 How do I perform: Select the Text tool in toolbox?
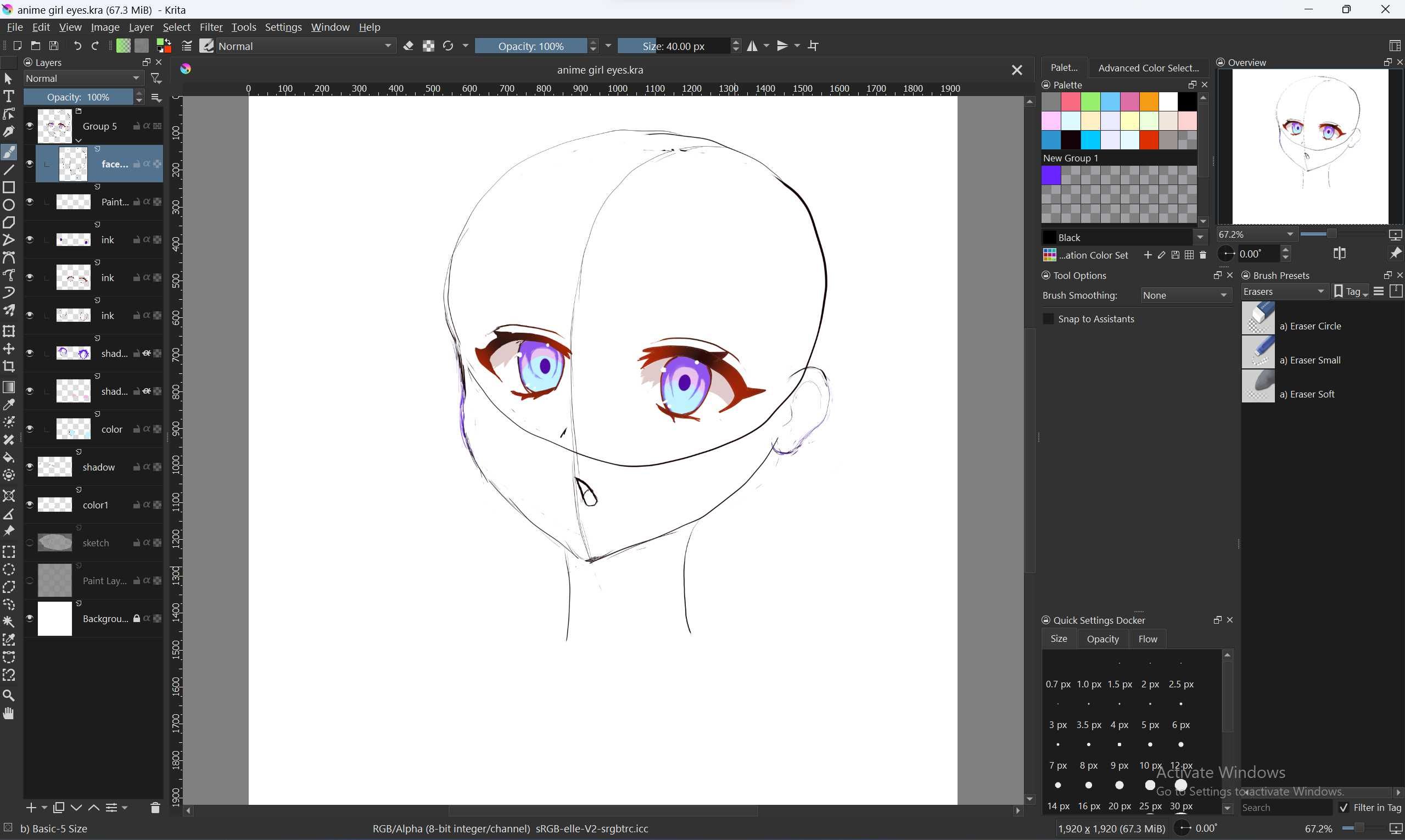pyautogui.click(x=8, y=96)
